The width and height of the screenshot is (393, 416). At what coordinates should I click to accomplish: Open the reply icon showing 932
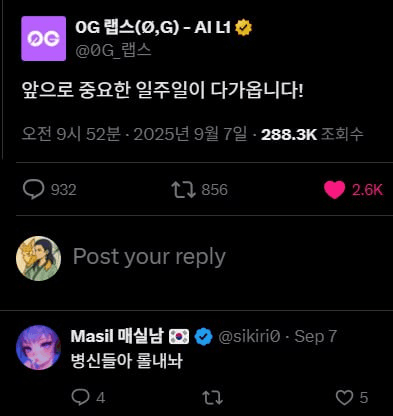(x=33, y=189)
